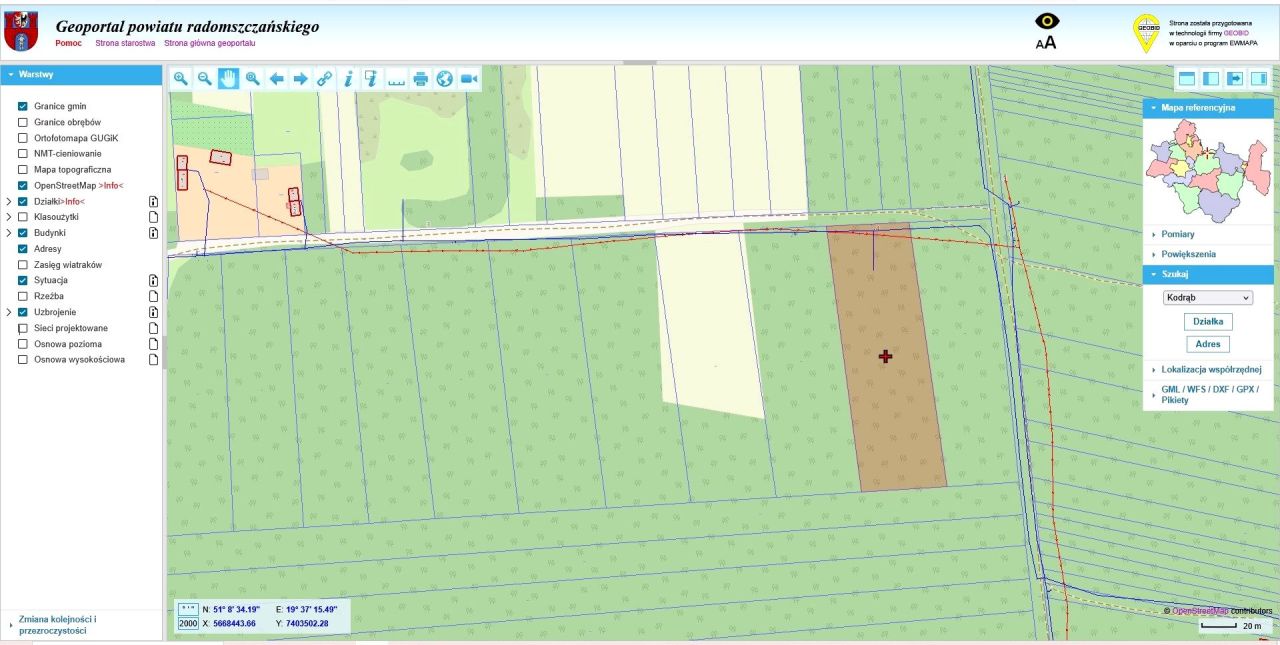Image resolution: width=1280 pixels, height=645 pixels.
Task: Toggle the left panel visibility icon
Action: pos(1211,79)
